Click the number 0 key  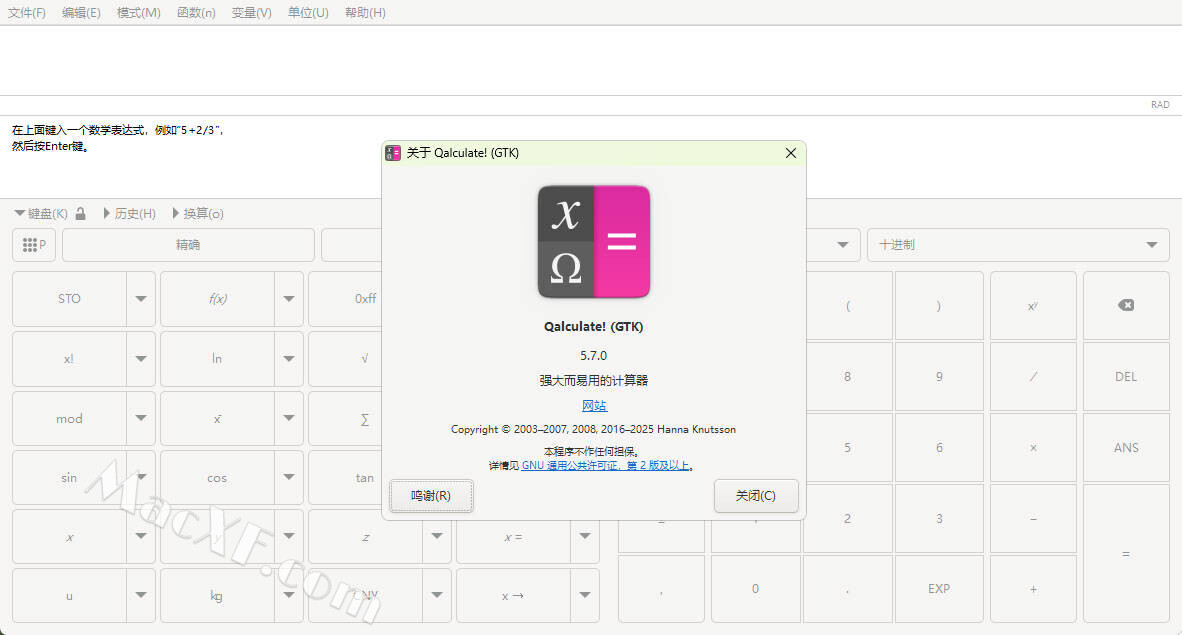(x=755, y=588)
